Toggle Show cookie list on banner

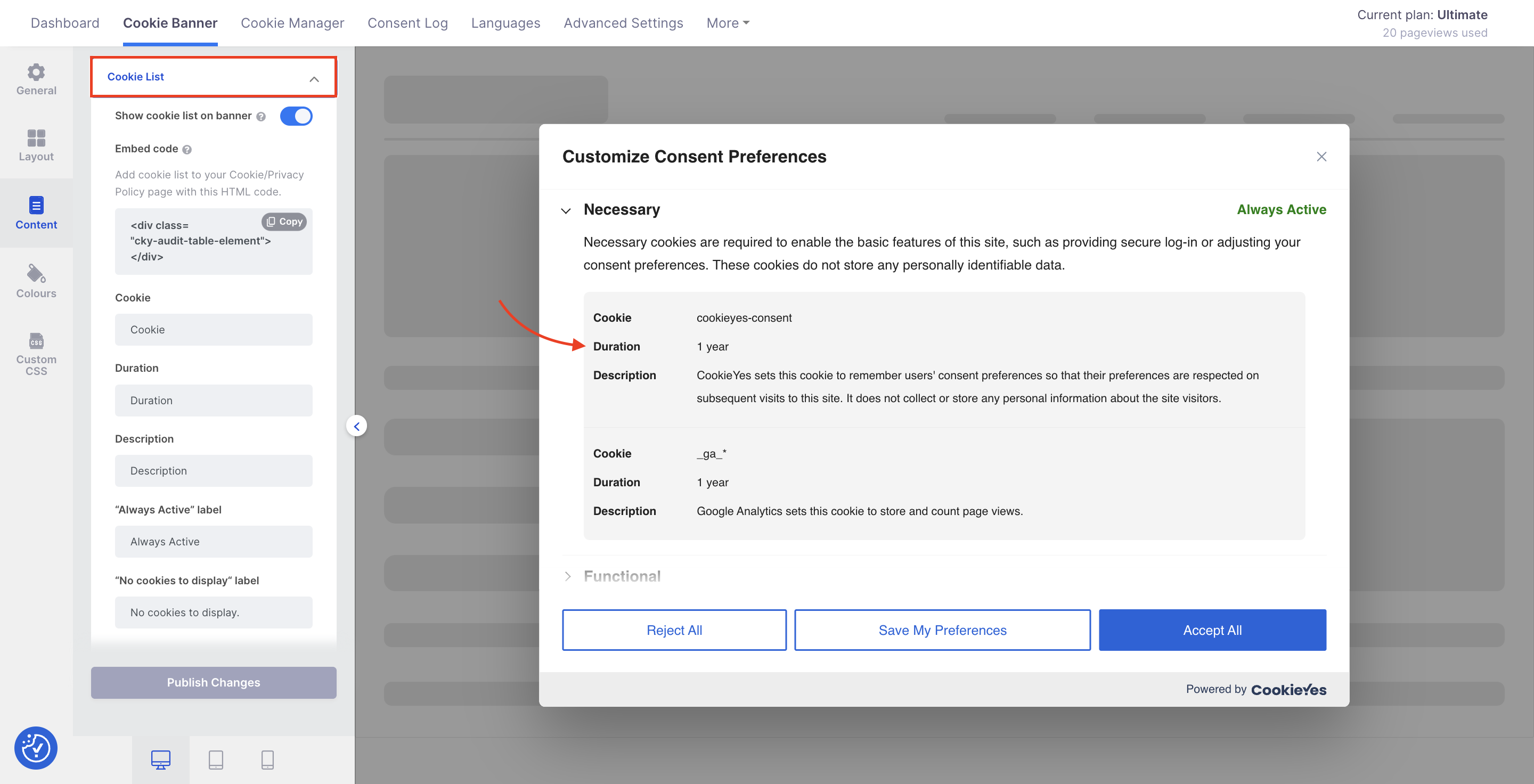[296, 116]
